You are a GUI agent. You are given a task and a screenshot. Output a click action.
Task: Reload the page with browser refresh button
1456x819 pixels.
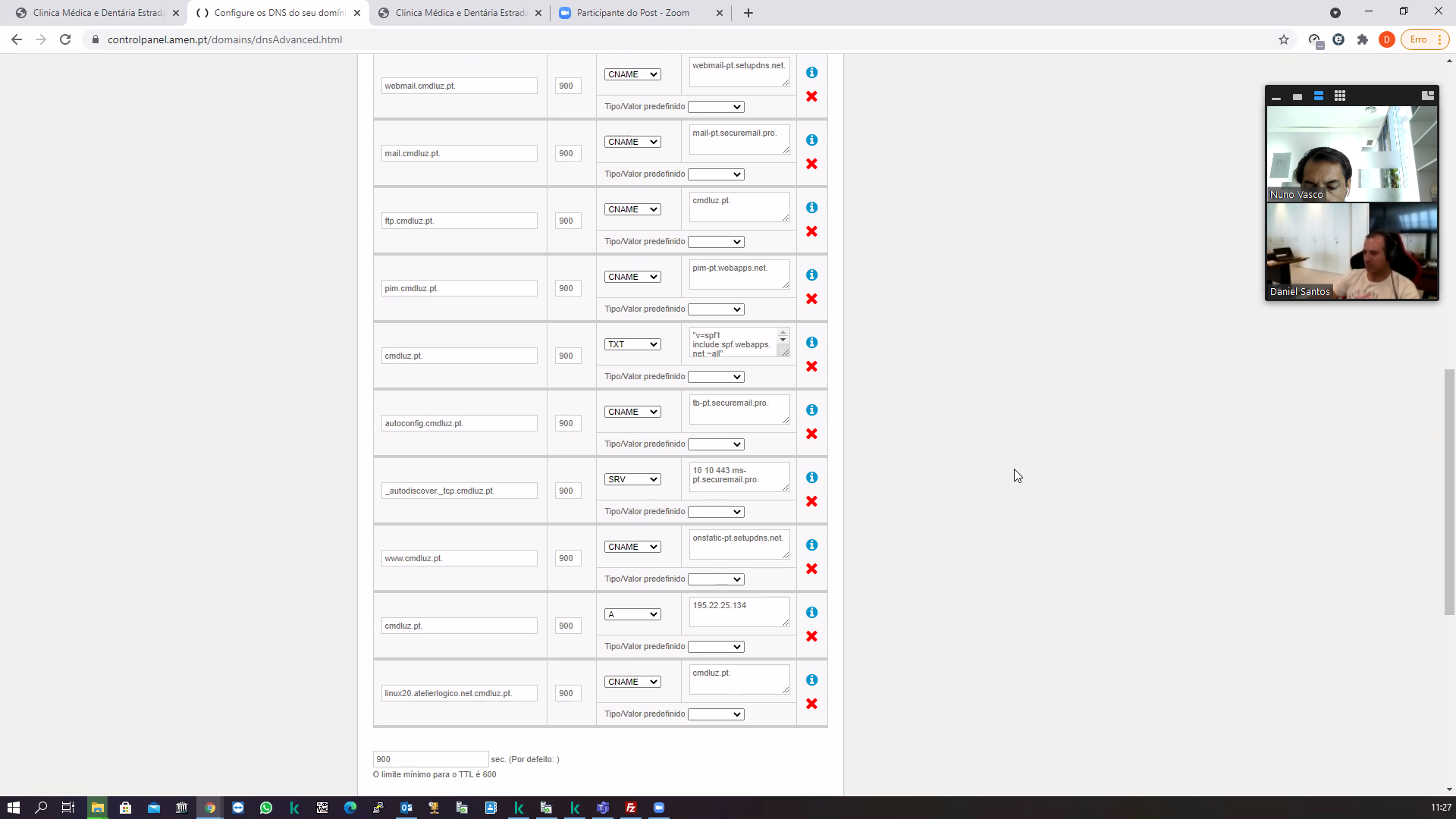pyautogui.click(x=65, y=39)
